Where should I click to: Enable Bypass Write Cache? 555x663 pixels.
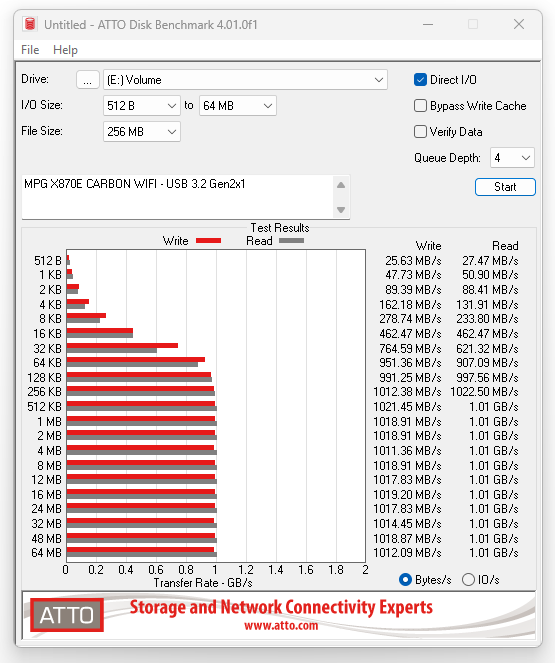(420, 106)
